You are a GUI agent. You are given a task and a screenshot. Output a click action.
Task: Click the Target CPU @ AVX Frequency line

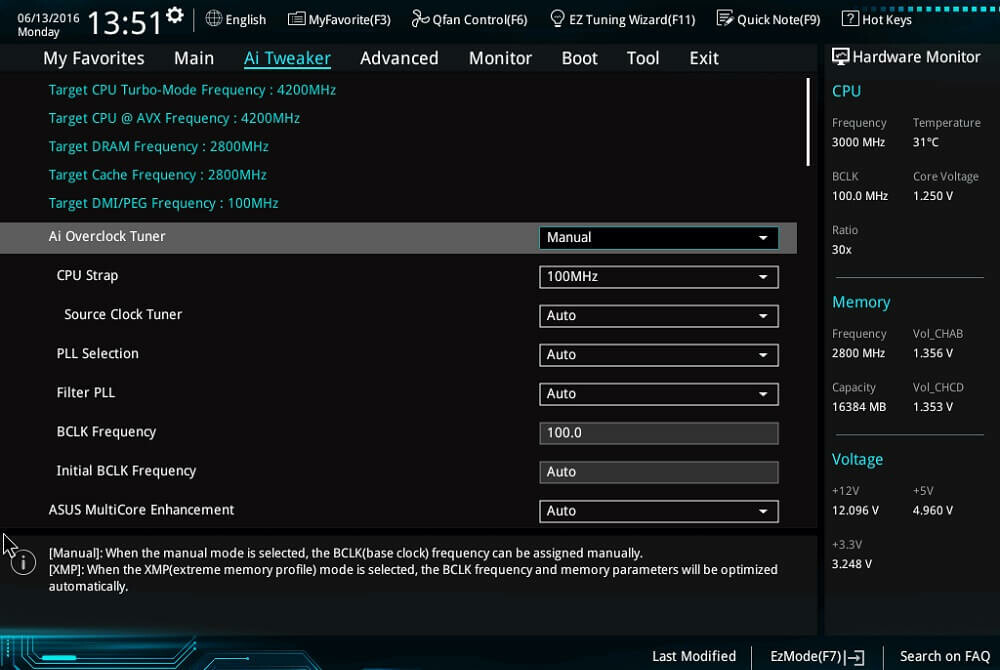tap(174, 118)
